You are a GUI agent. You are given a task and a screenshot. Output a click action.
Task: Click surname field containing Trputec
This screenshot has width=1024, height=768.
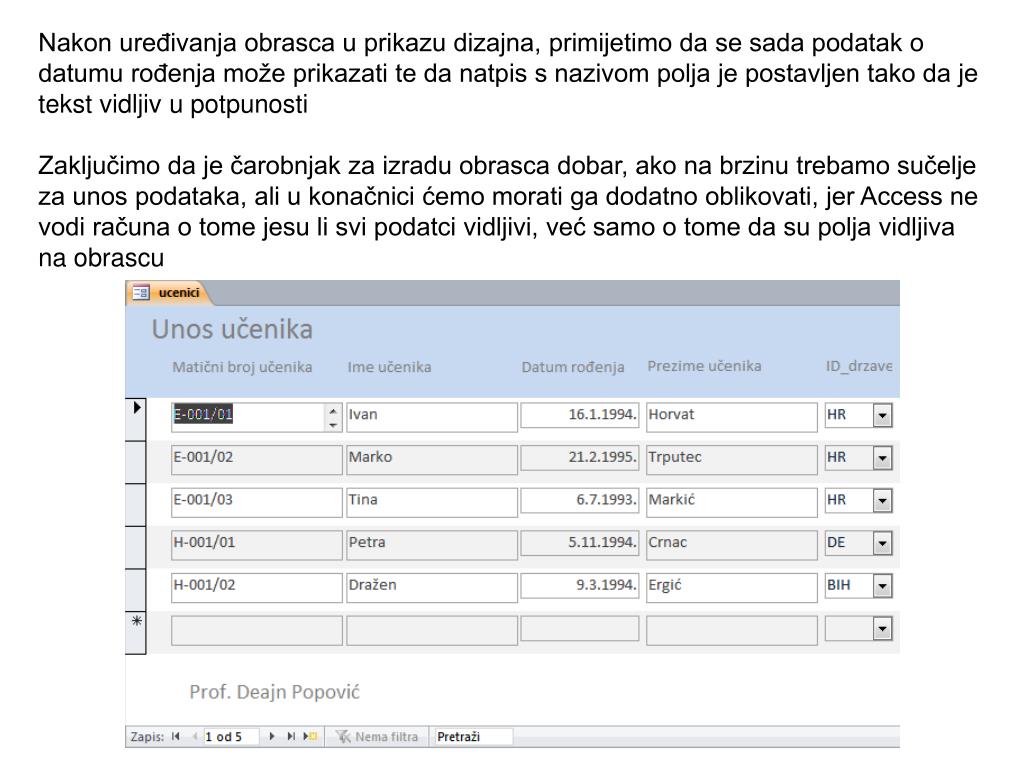(731, 459)
